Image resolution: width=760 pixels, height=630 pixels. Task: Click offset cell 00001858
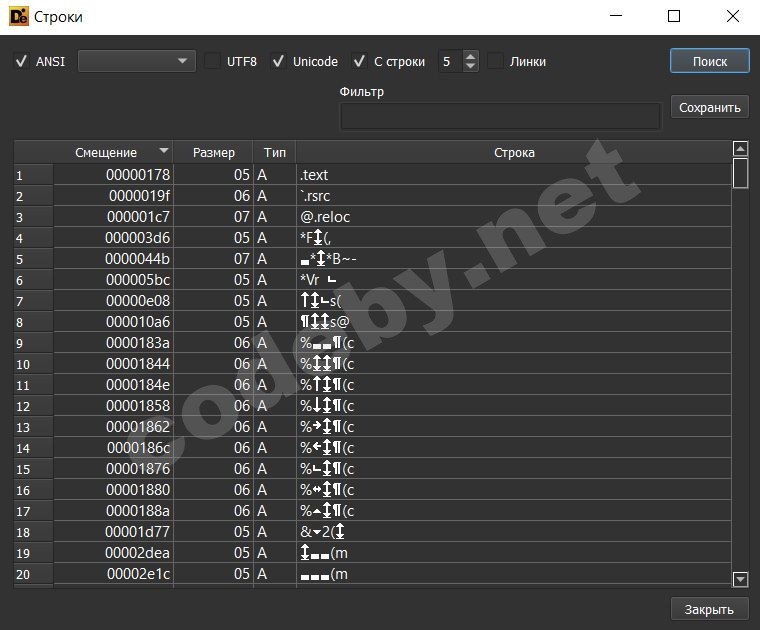[x=113, y=406]
